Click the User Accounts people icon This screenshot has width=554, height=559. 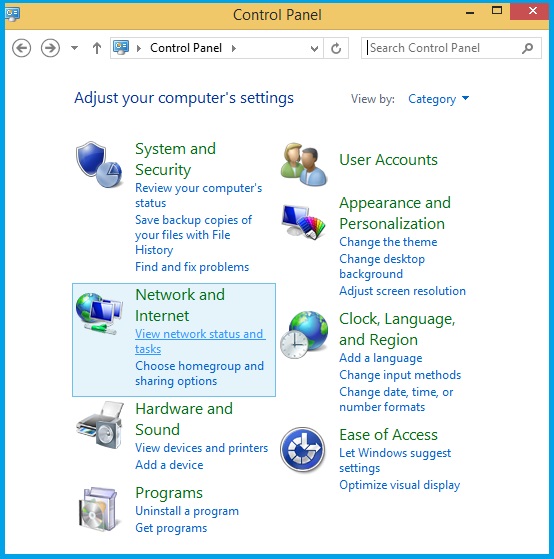(x=303, y=164)
